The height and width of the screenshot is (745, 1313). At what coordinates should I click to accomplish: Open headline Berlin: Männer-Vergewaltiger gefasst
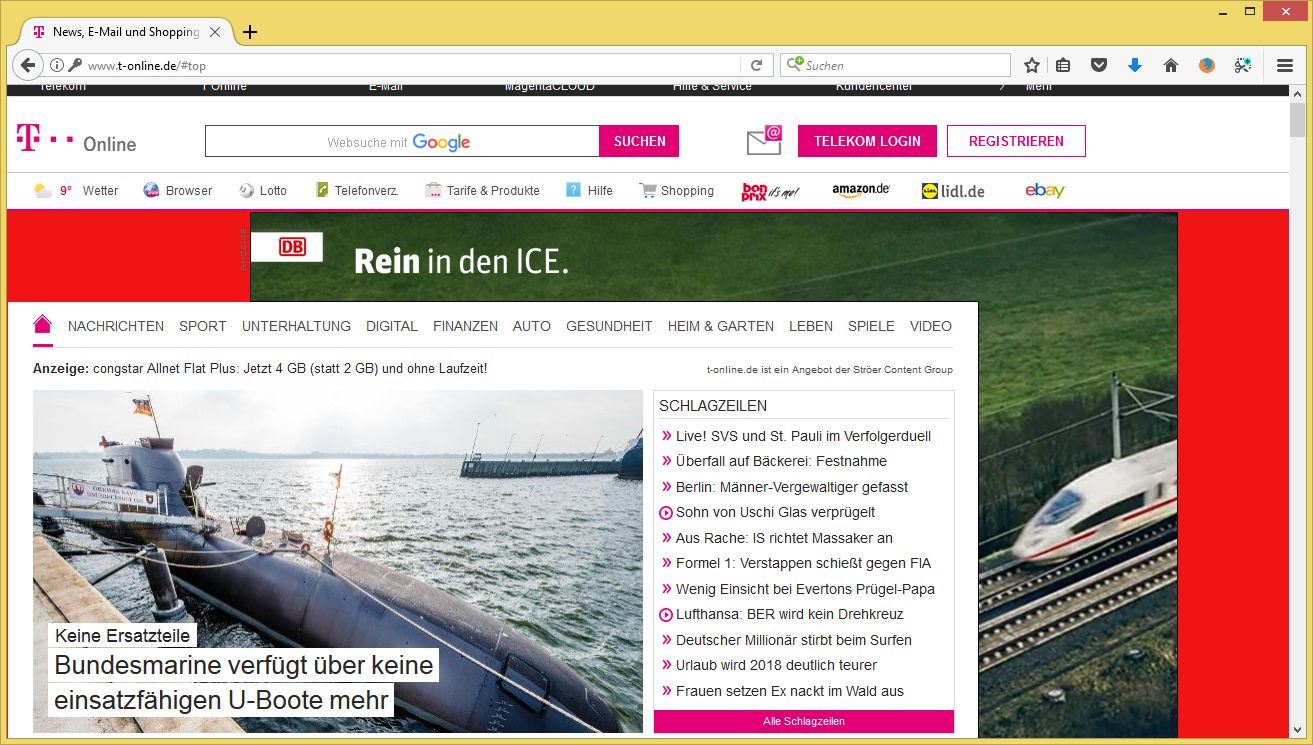[x=792, y=487]
